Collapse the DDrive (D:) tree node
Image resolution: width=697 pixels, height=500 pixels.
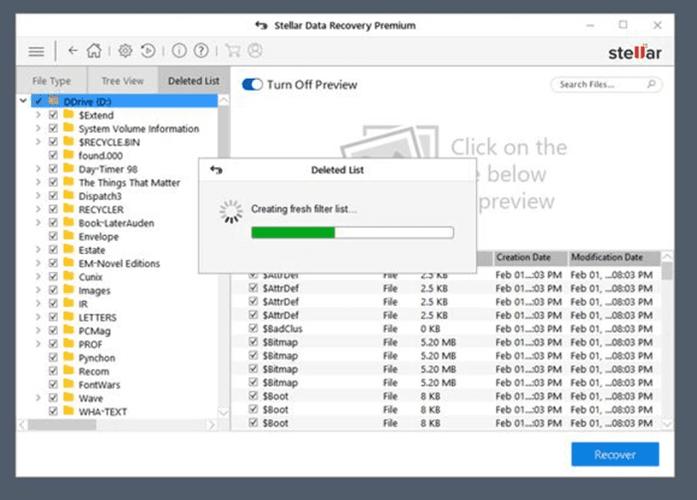(24, 101)
